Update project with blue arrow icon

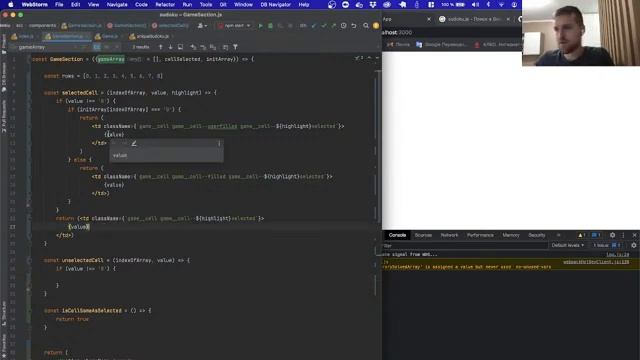[x=313, y=26]
